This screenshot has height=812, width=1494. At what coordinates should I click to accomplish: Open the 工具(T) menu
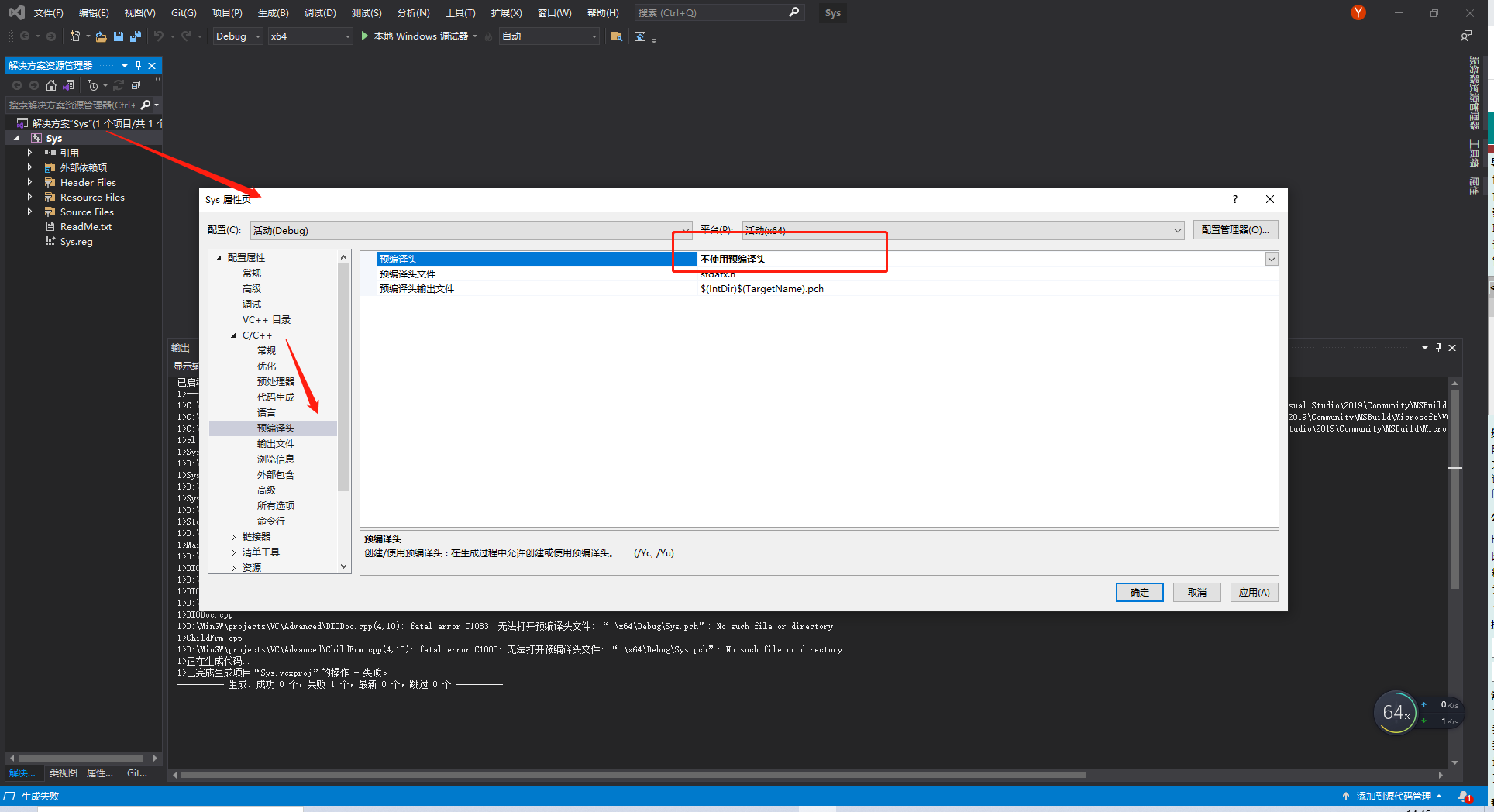coord(460,12)
